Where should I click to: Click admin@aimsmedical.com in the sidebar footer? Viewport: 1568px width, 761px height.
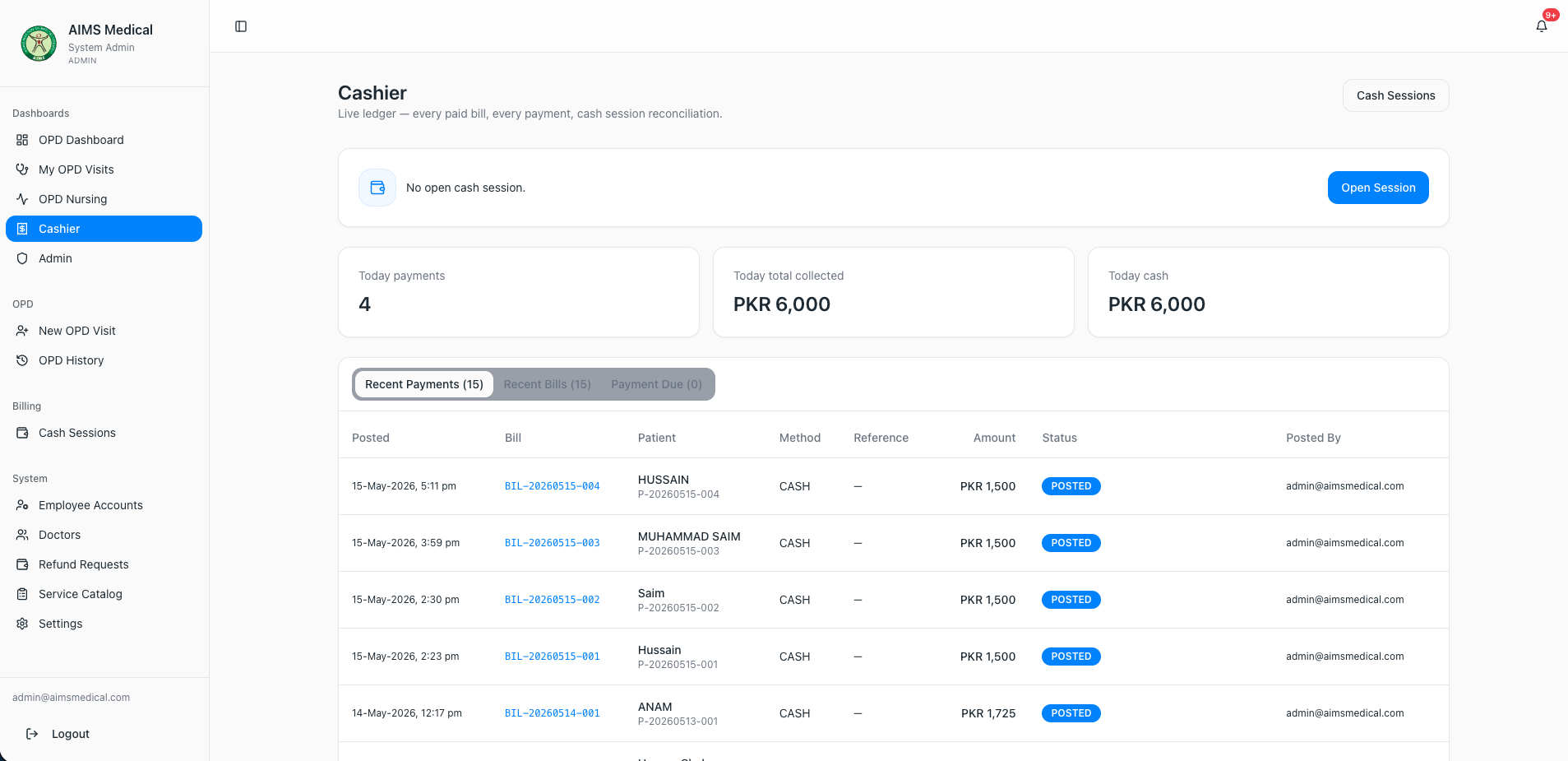[71, 698]
